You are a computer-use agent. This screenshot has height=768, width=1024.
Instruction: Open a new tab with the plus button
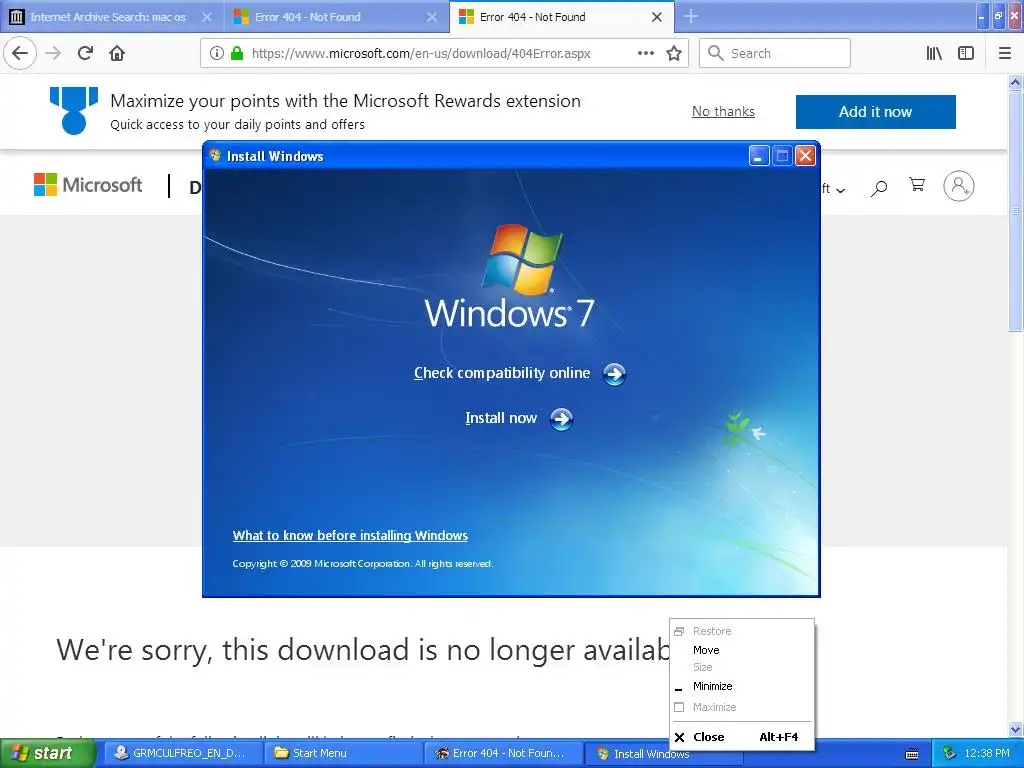(x=691, y=16)
